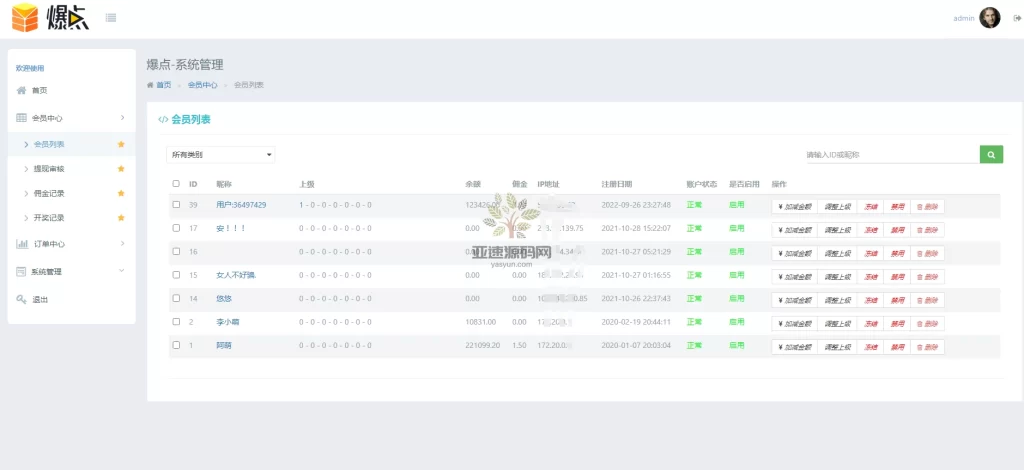
Task: Click 加减金额 for user ID 39
Action: coord(794,206)
